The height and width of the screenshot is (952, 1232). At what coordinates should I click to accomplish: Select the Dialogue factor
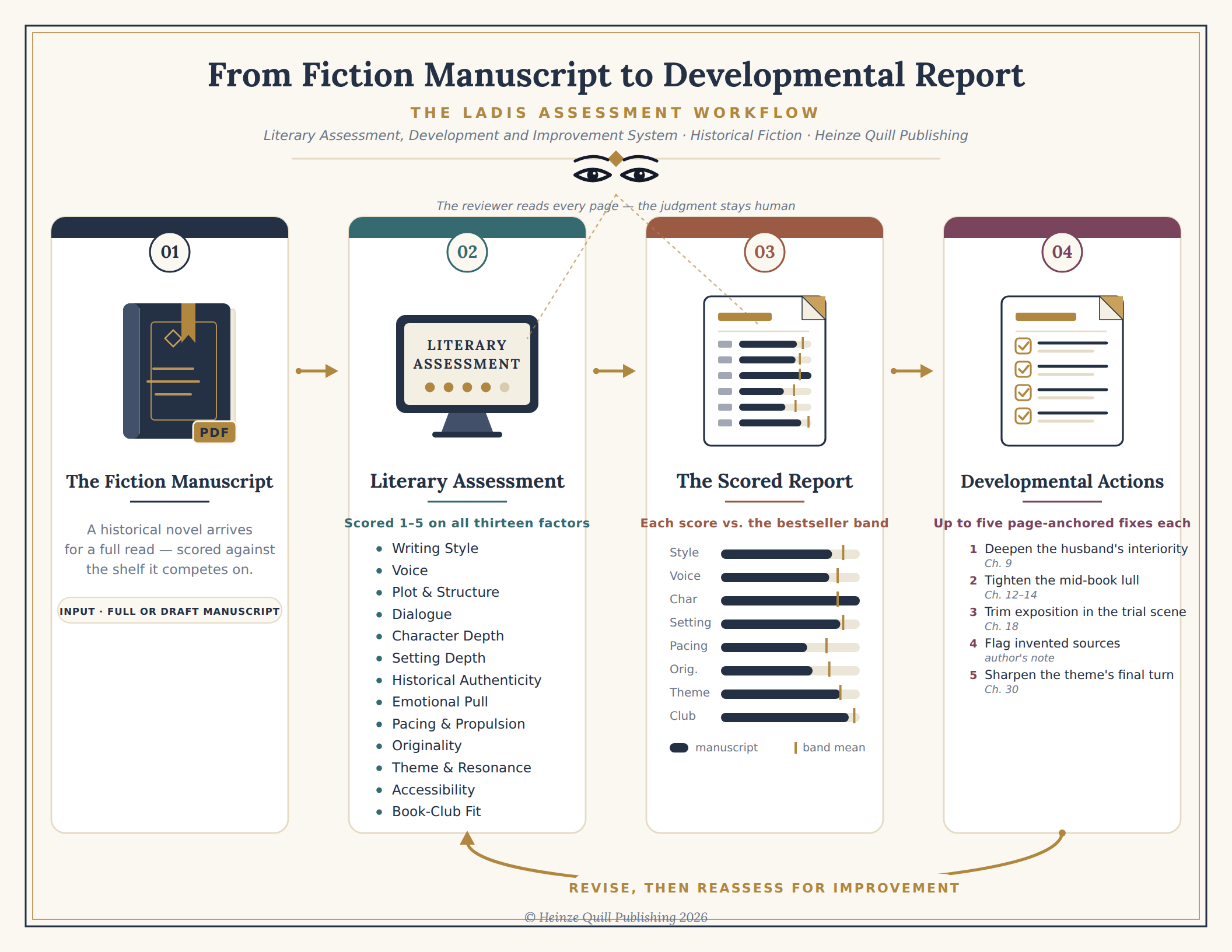(x=422, y=614)
